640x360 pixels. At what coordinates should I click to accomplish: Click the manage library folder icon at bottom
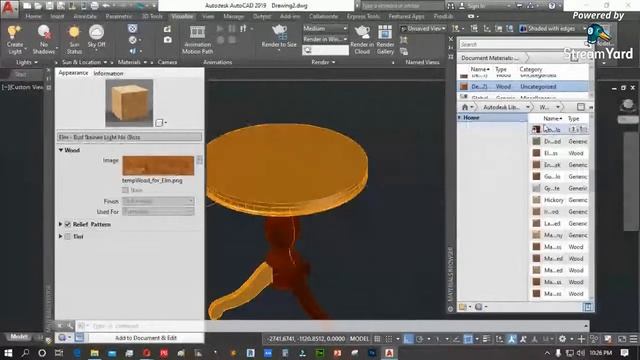(463, 307)
